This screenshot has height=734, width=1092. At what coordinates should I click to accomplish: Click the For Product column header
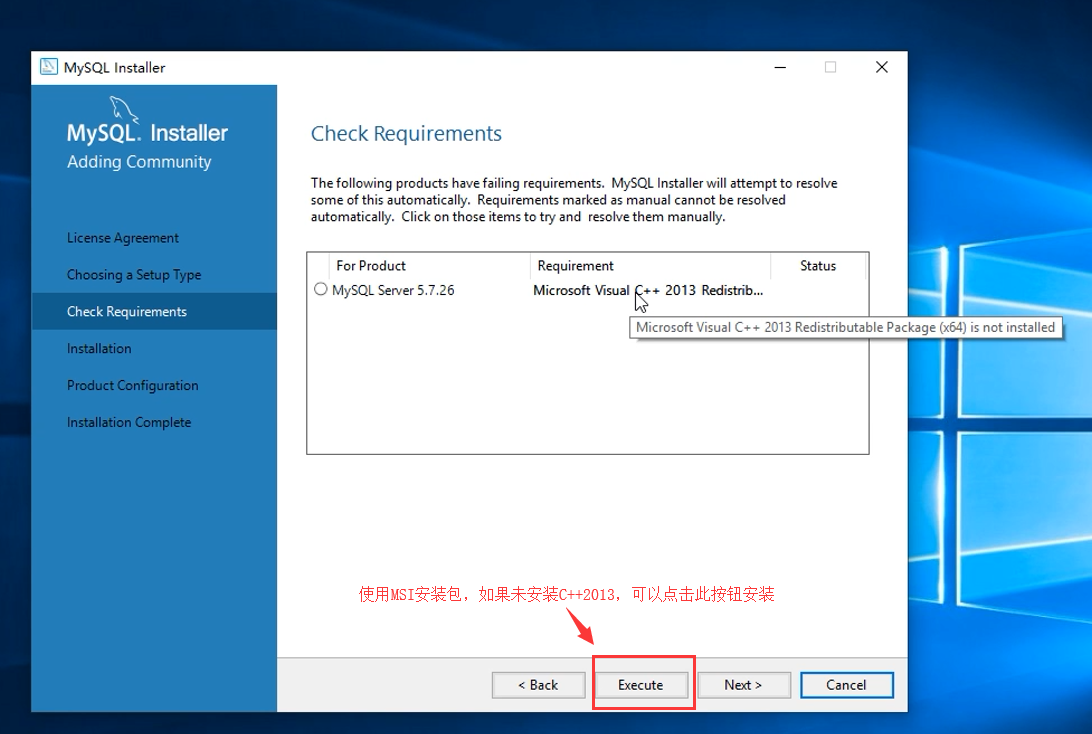click(430, 265)
